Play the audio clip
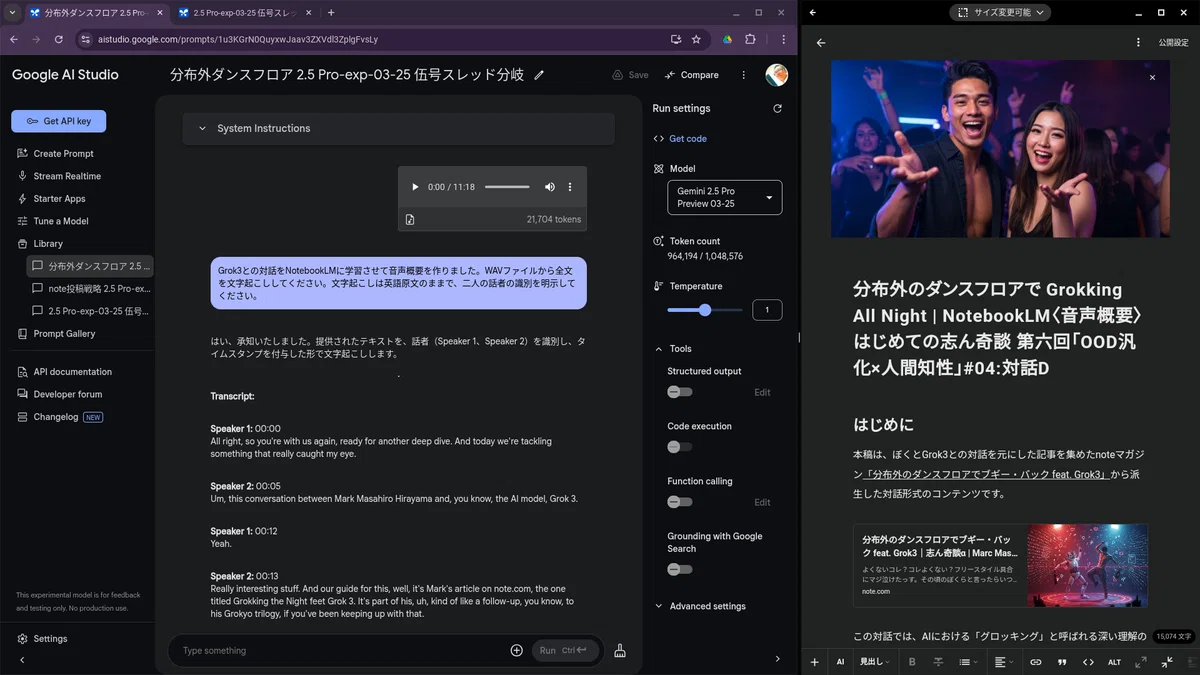Screen dimensions: 1200x675 tap(416, 187)
